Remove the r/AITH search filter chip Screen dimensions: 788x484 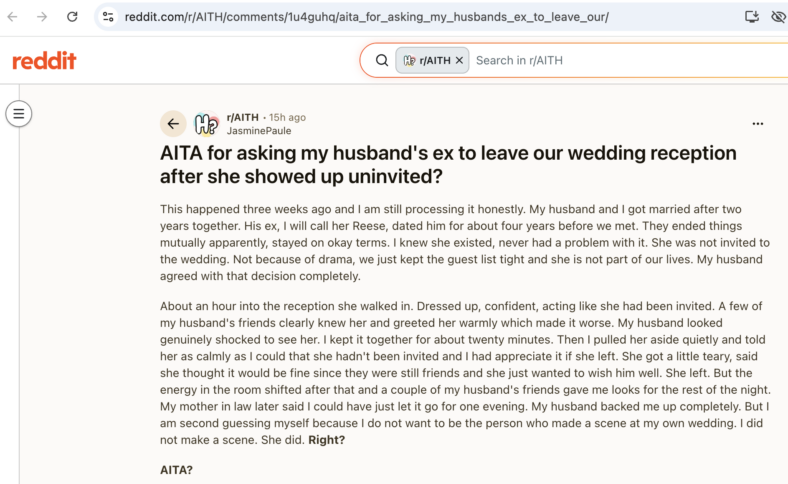point(459,60)
